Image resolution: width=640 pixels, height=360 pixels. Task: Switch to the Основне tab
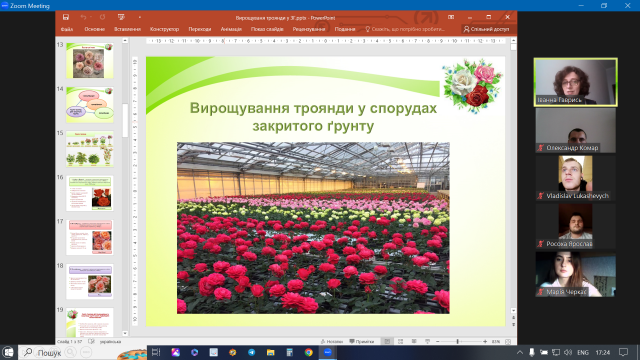click(94, 29)
